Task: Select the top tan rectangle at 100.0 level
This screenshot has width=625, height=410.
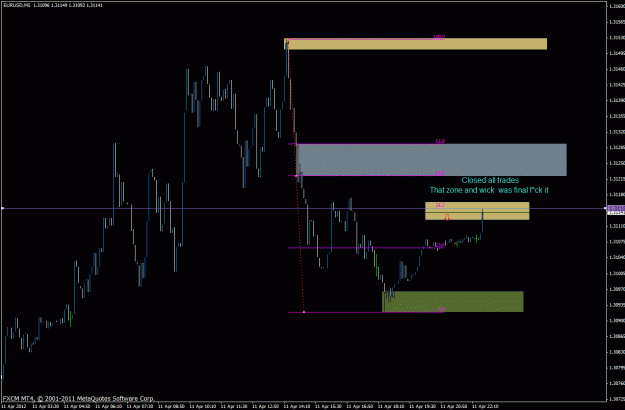Action: coord(415,44)
